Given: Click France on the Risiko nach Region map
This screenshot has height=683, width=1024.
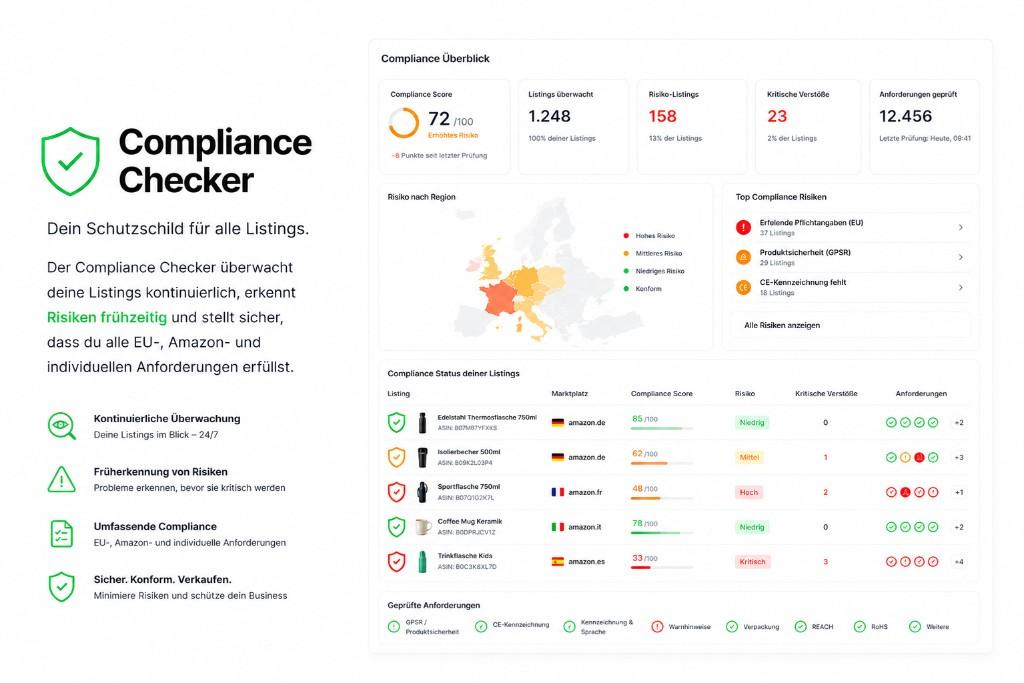Looking at the screenshot, I should point(502,299).
